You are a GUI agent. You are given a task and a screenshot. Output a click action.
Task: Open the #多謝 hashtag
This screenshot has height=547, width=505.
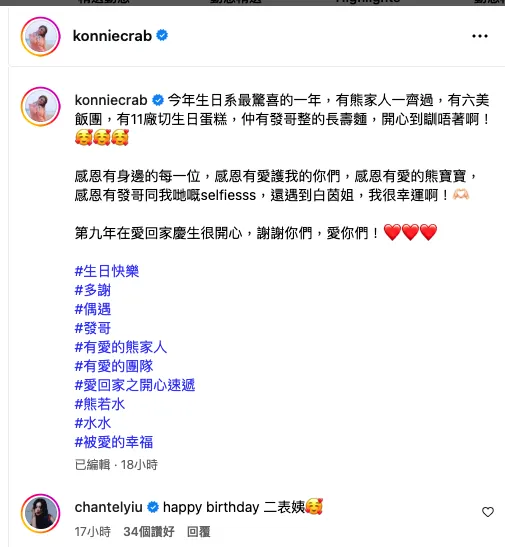pos(93,290)
